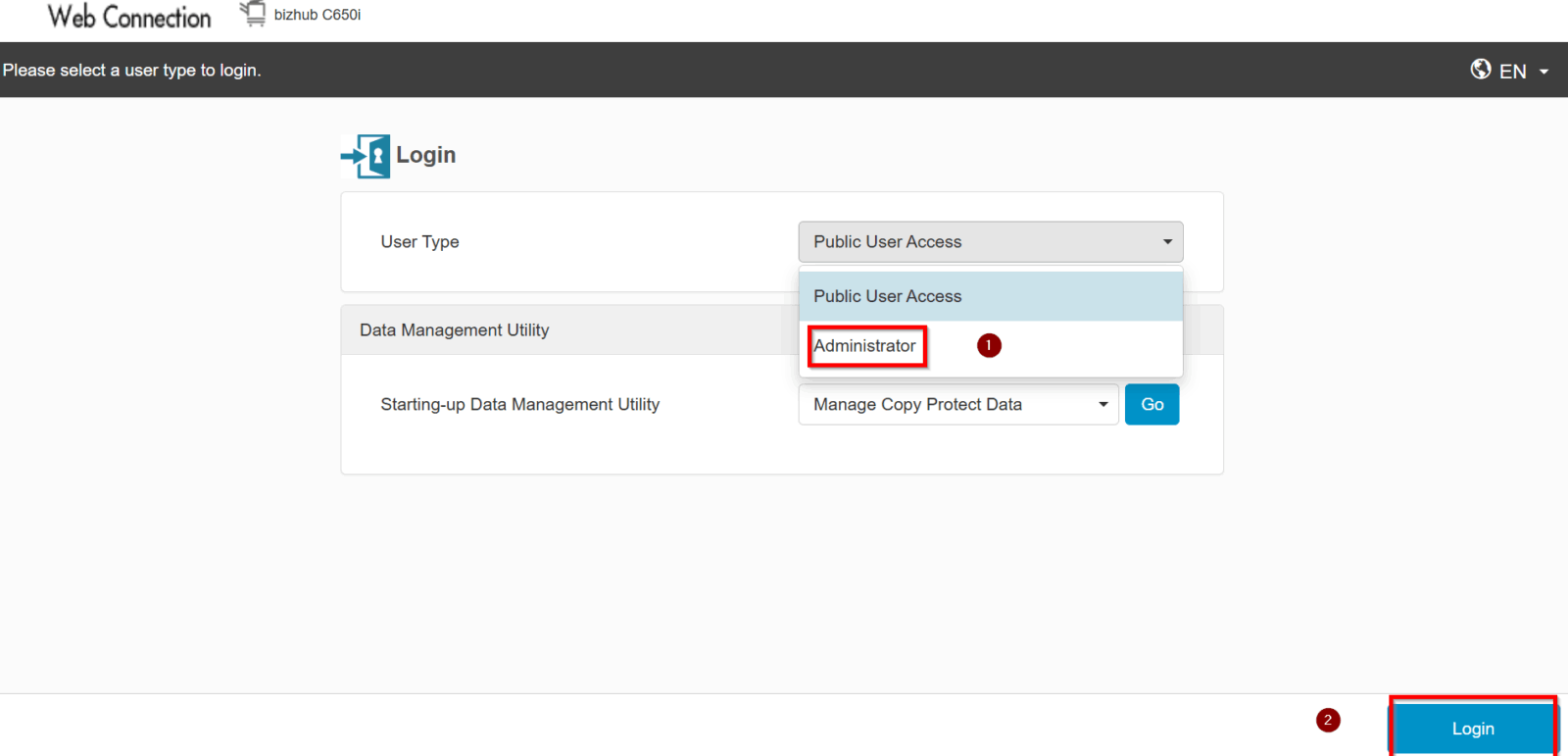Expand the Manage Copy Protect Data dropdown
Screen dimensions: 1568x756
click(957, 404)
